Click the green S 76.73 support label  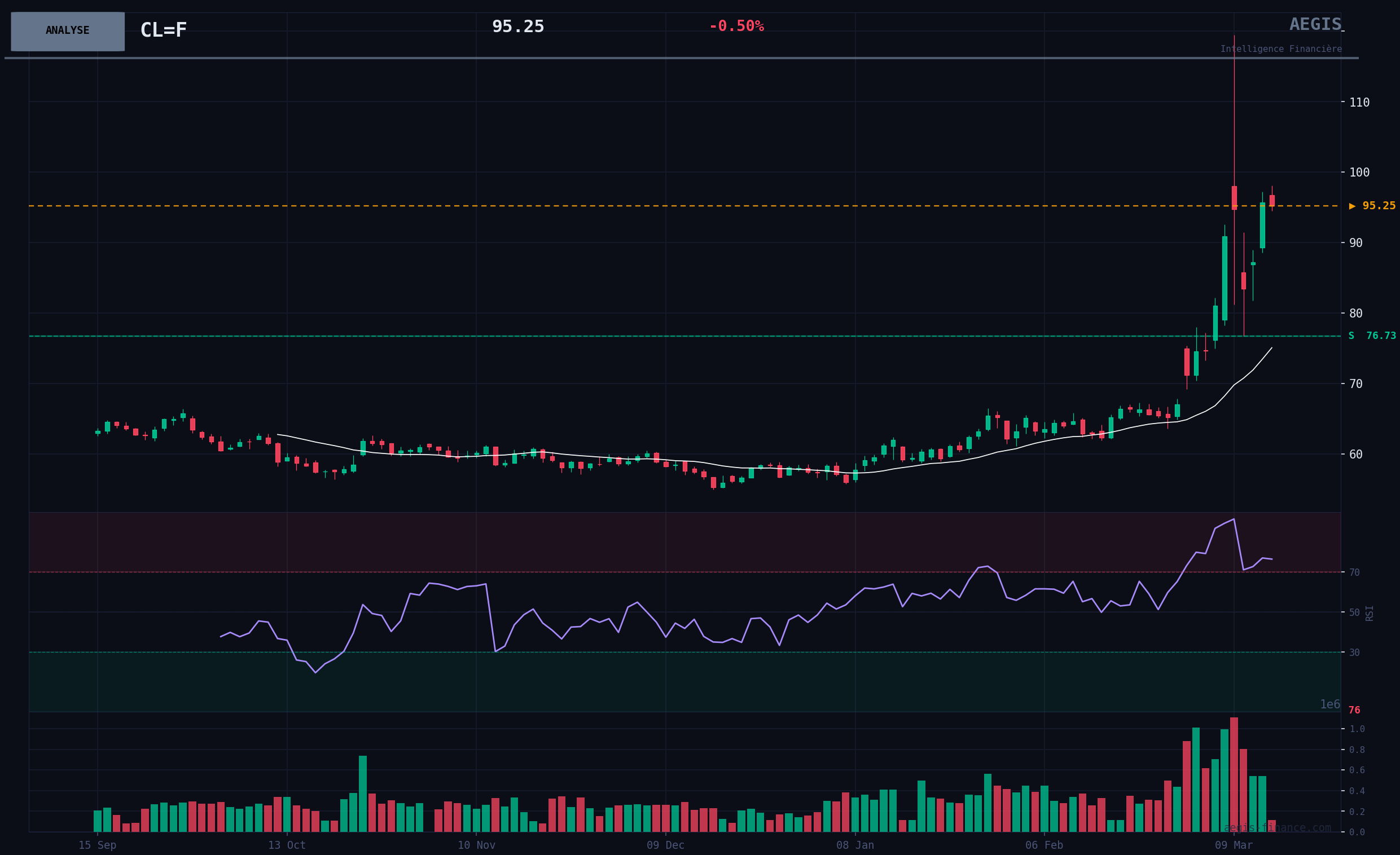coord(1372,336)
